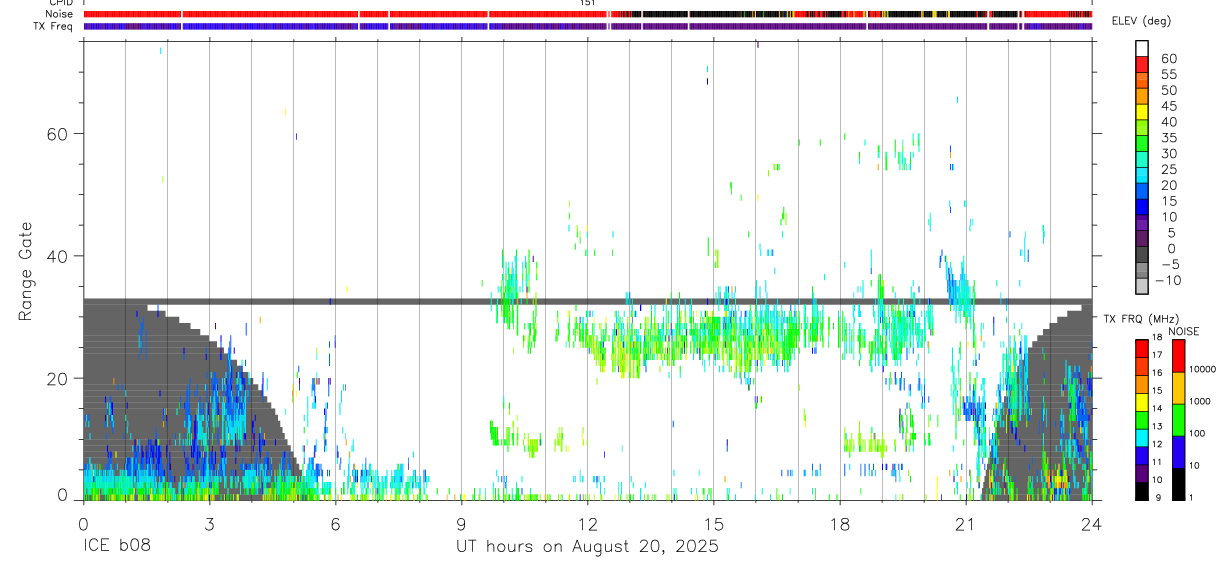Click the '21' tick on UT hours axis
Image resolution: width=1228 pixels, height=567 pixels.
[x=965, y=523]
